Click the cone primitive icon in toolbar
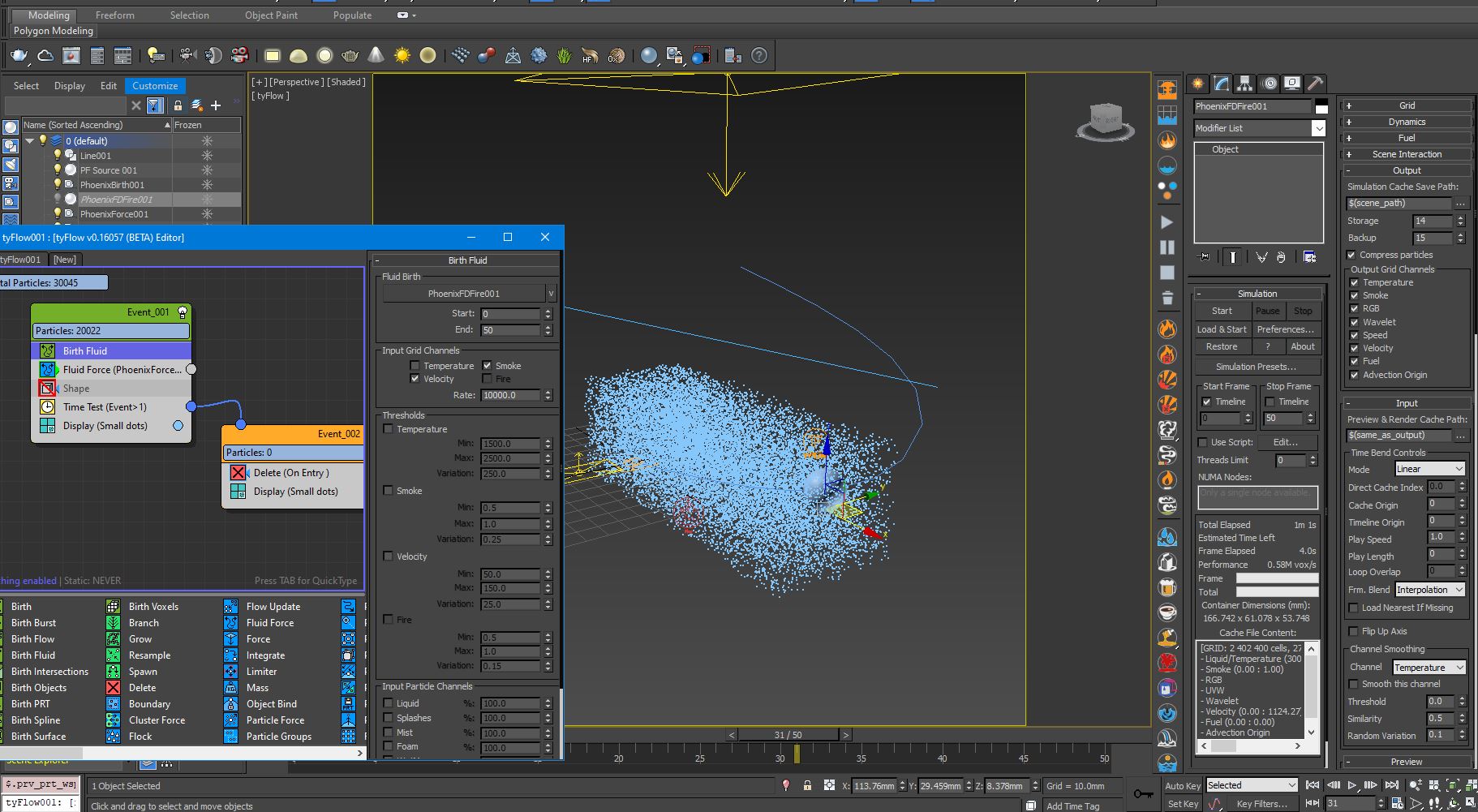1478x812 pixels. (376, 55)
